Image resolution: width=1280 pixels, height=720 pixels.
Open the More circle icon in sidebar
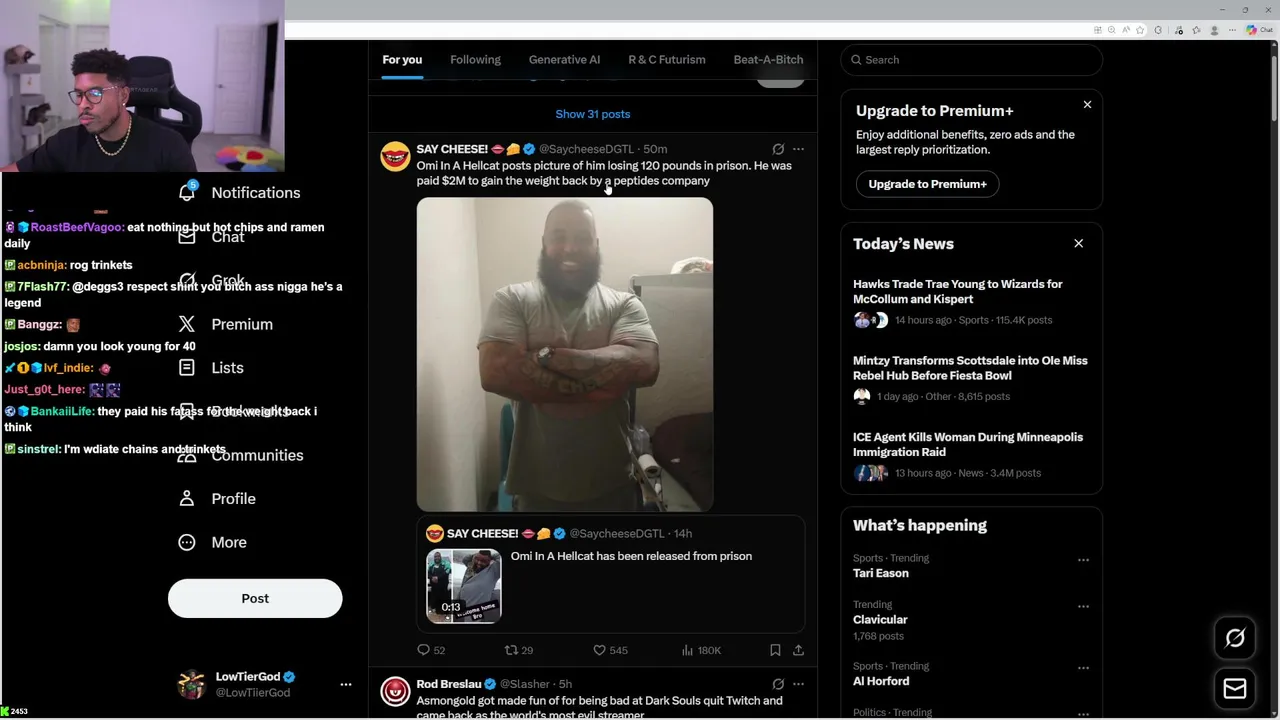point(187,542)
